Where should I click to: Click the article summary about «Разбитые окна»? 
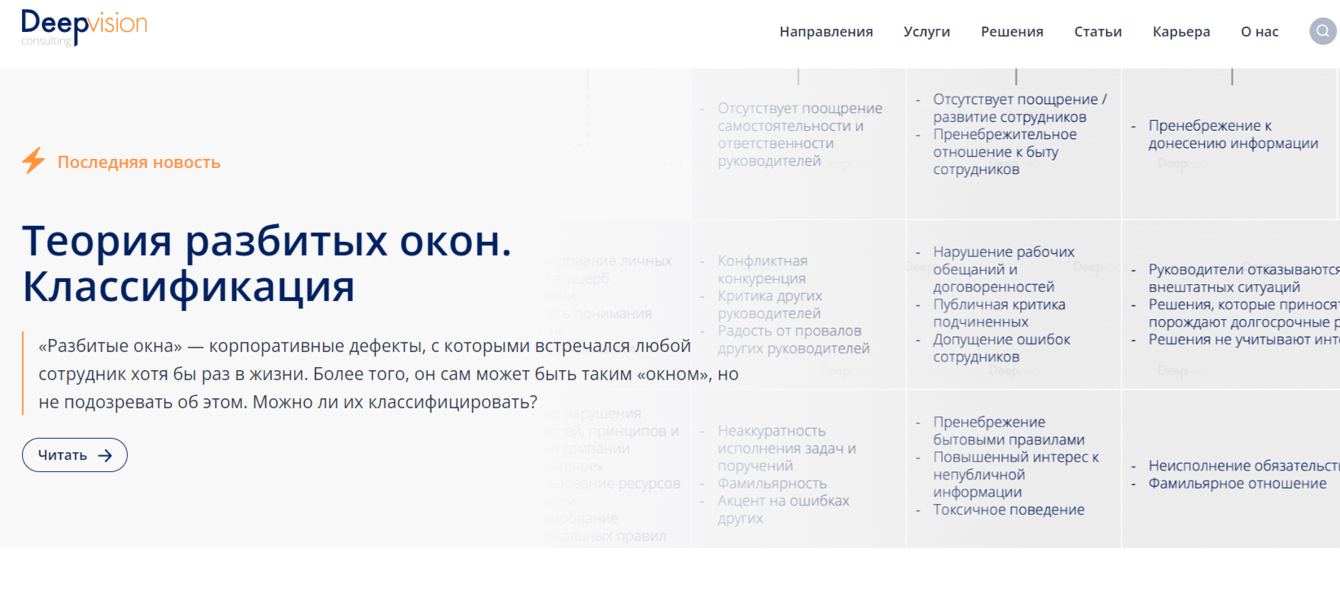388,374
